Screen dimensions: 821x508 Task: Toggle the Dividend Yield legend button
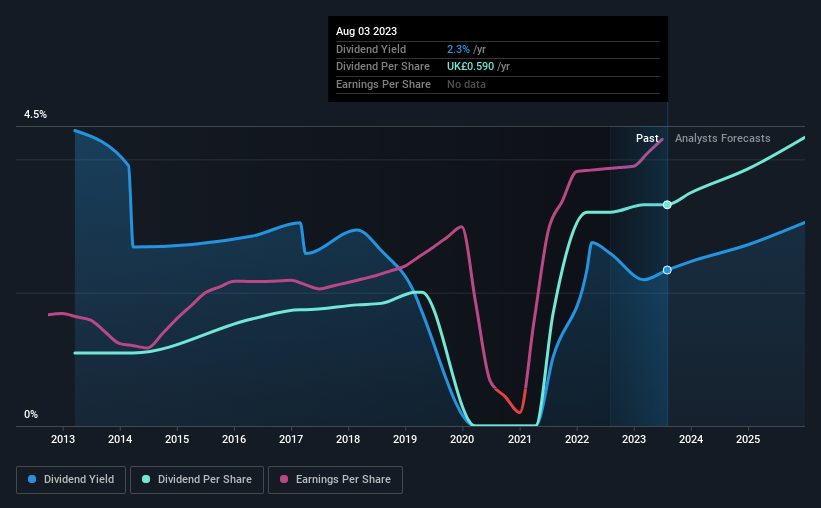click(71, 480)
